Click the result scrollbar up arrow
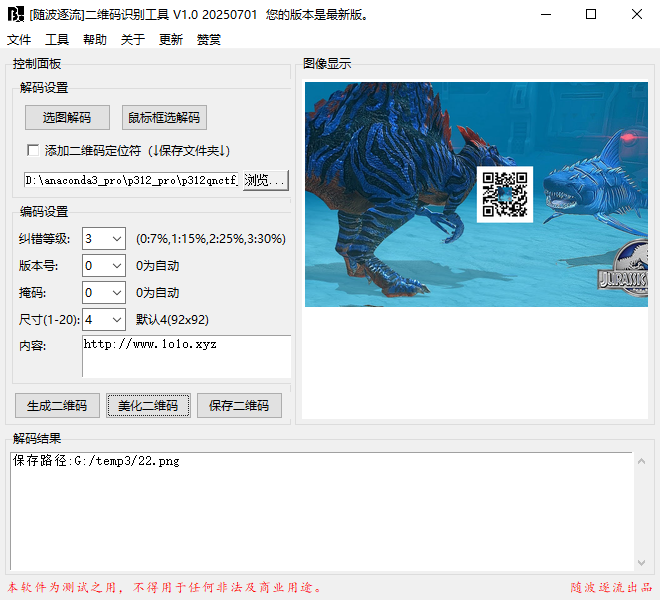 pyautogui.click(x=641, y=461)
